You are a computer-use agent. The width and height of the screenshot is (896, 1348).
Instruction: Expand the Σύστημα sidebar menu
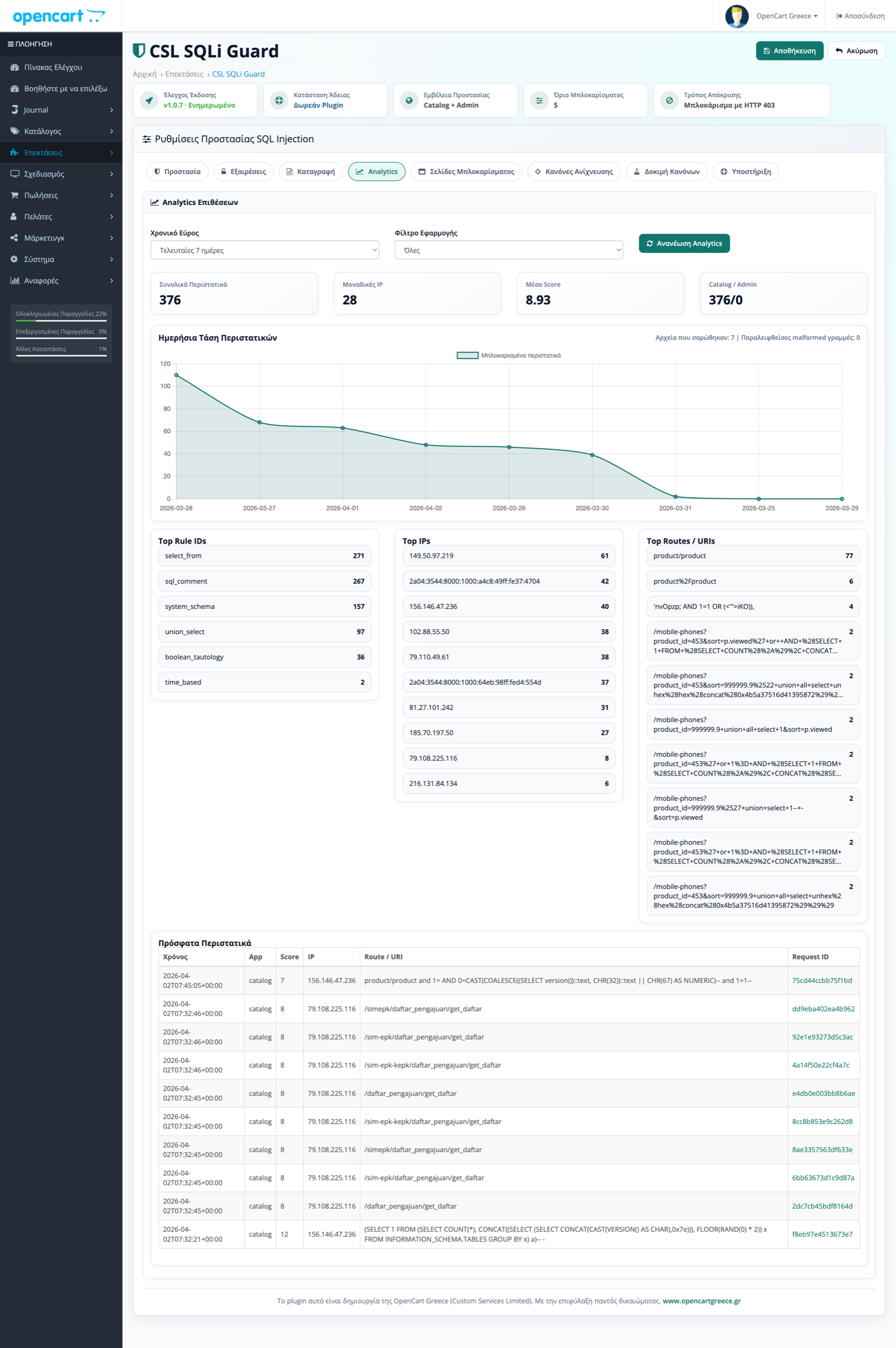pos(61,259)
